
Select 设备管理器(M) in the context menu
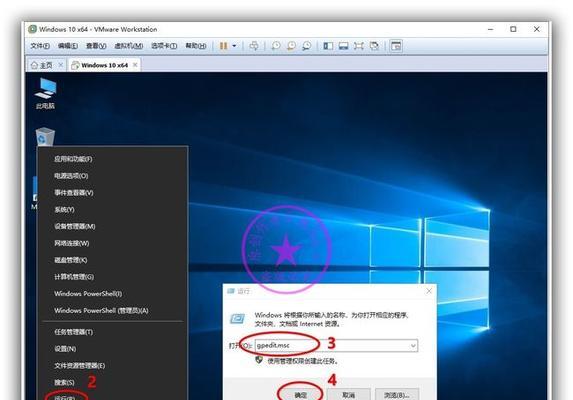pos(75,226)
